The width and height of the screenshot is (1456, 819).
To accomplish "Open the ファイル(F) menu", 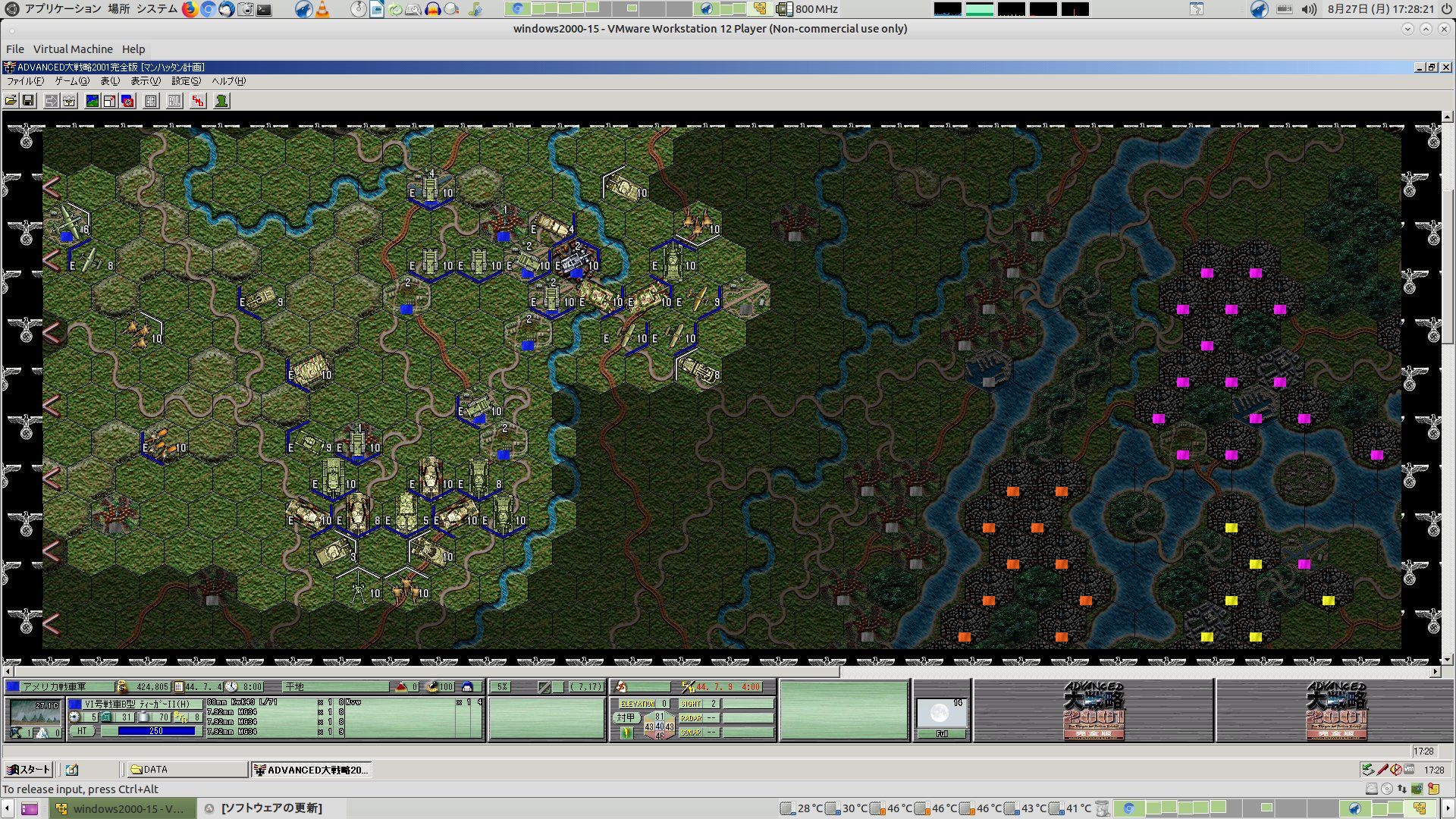I will coord(25,81).
